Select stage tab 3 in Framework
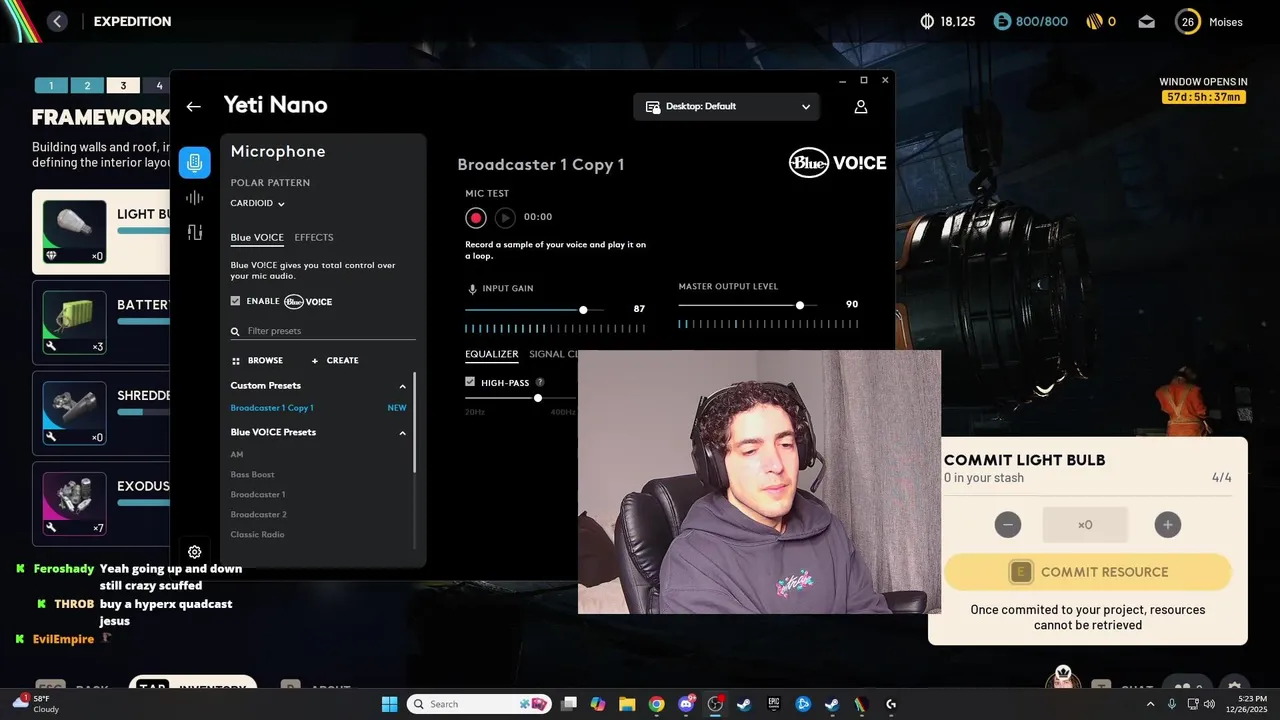Viewport: 1280px width, 720px height. 123,86
